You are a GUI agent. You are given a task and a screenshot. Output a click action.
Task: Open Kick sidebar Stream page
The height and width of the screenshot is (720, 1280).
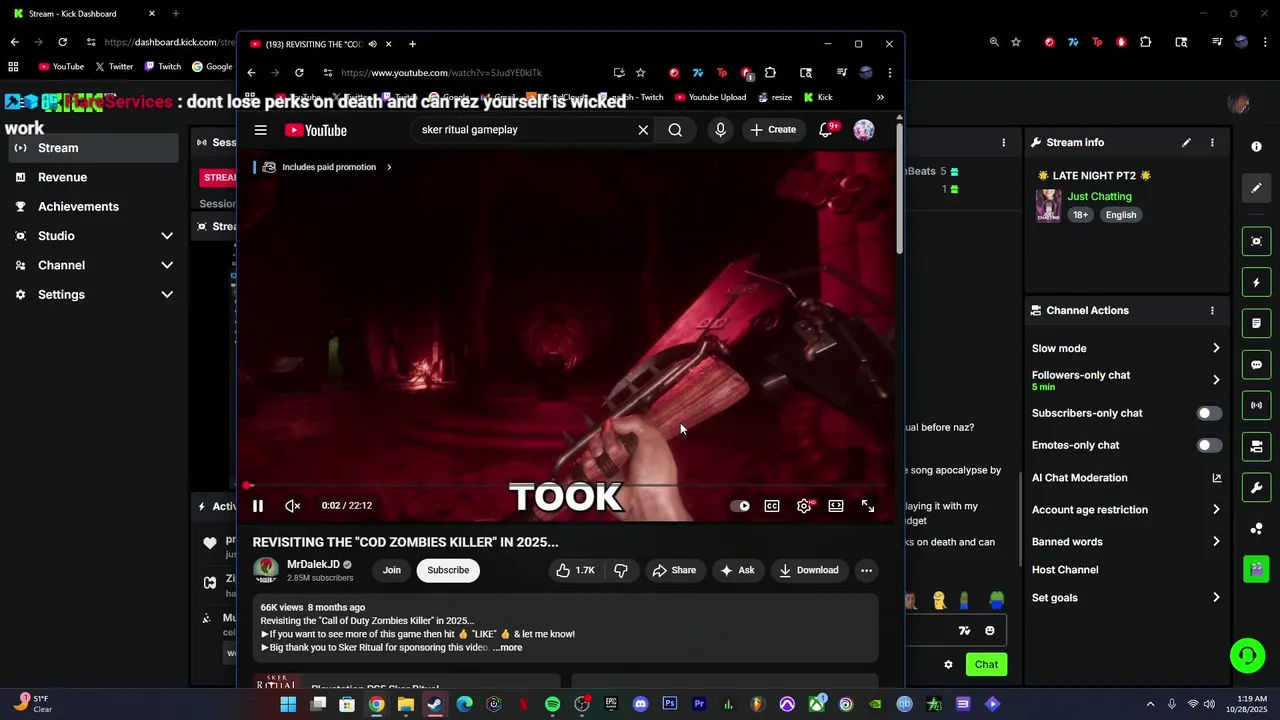point(94,148)
